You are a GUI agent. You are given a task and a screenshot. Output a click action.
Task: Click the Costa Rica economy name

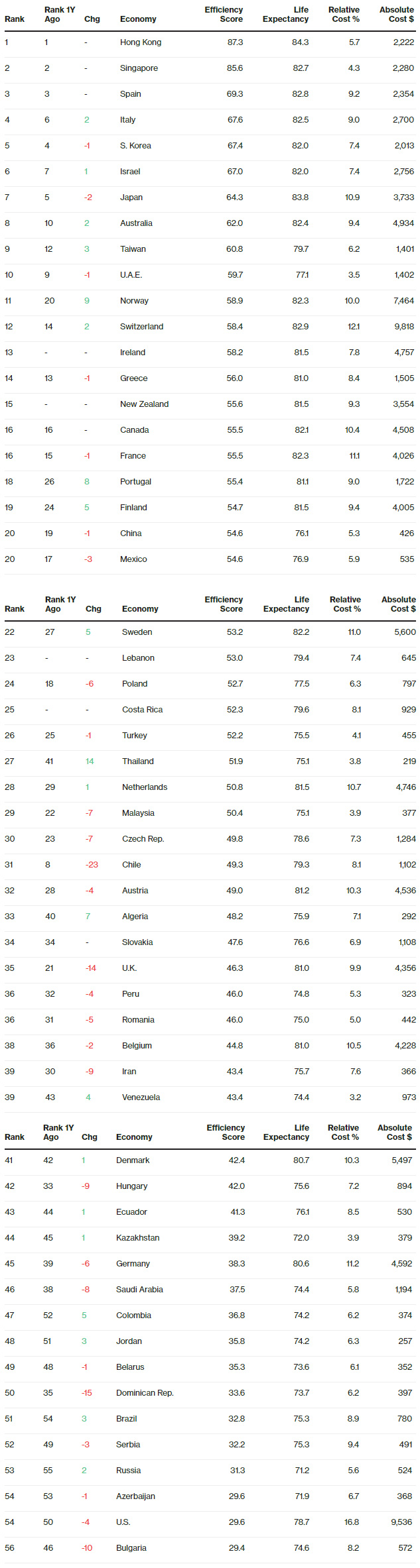click(142, 710)
